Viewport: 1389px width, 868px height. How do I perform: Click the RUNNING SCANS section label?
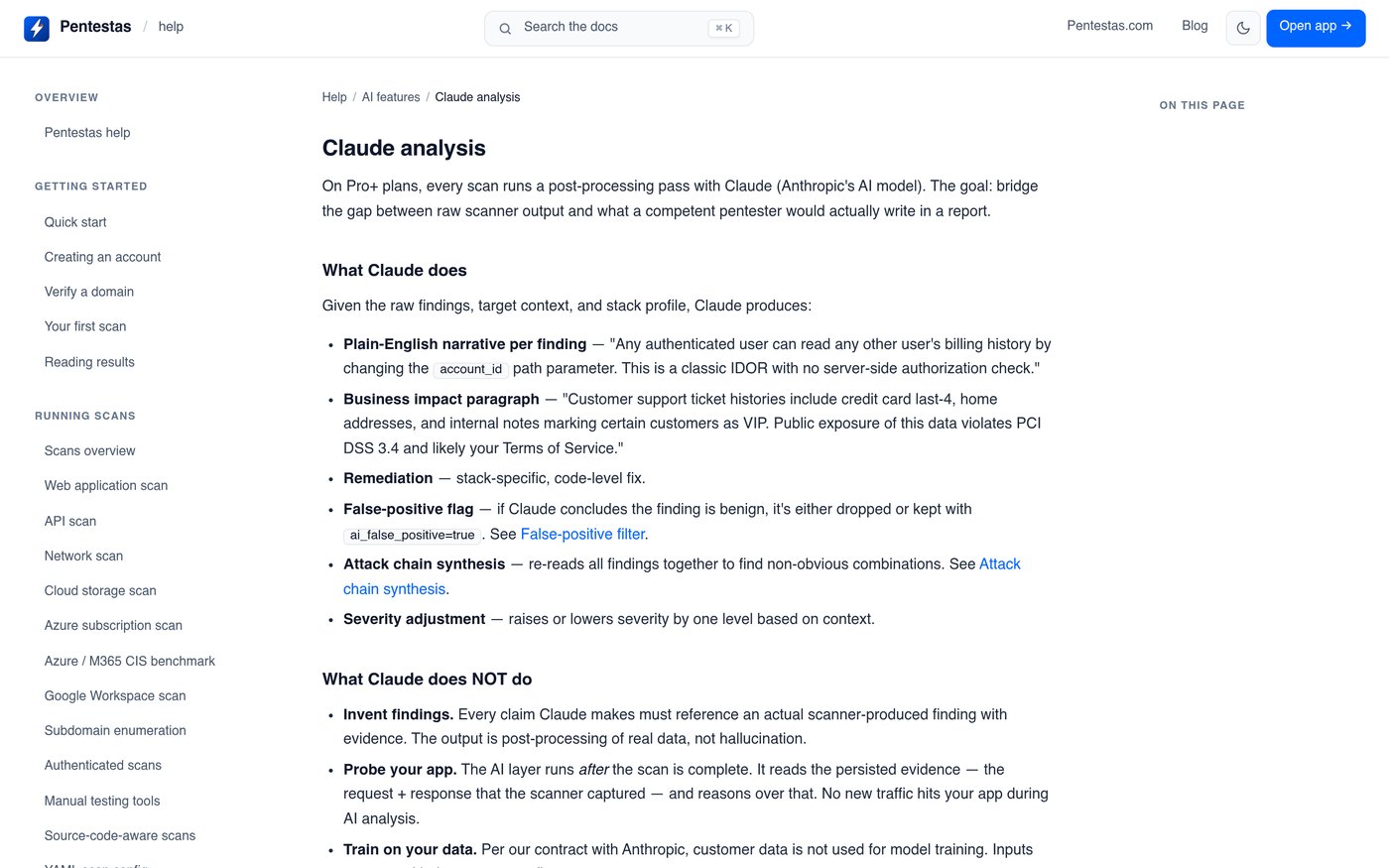(x=85, y=416)
